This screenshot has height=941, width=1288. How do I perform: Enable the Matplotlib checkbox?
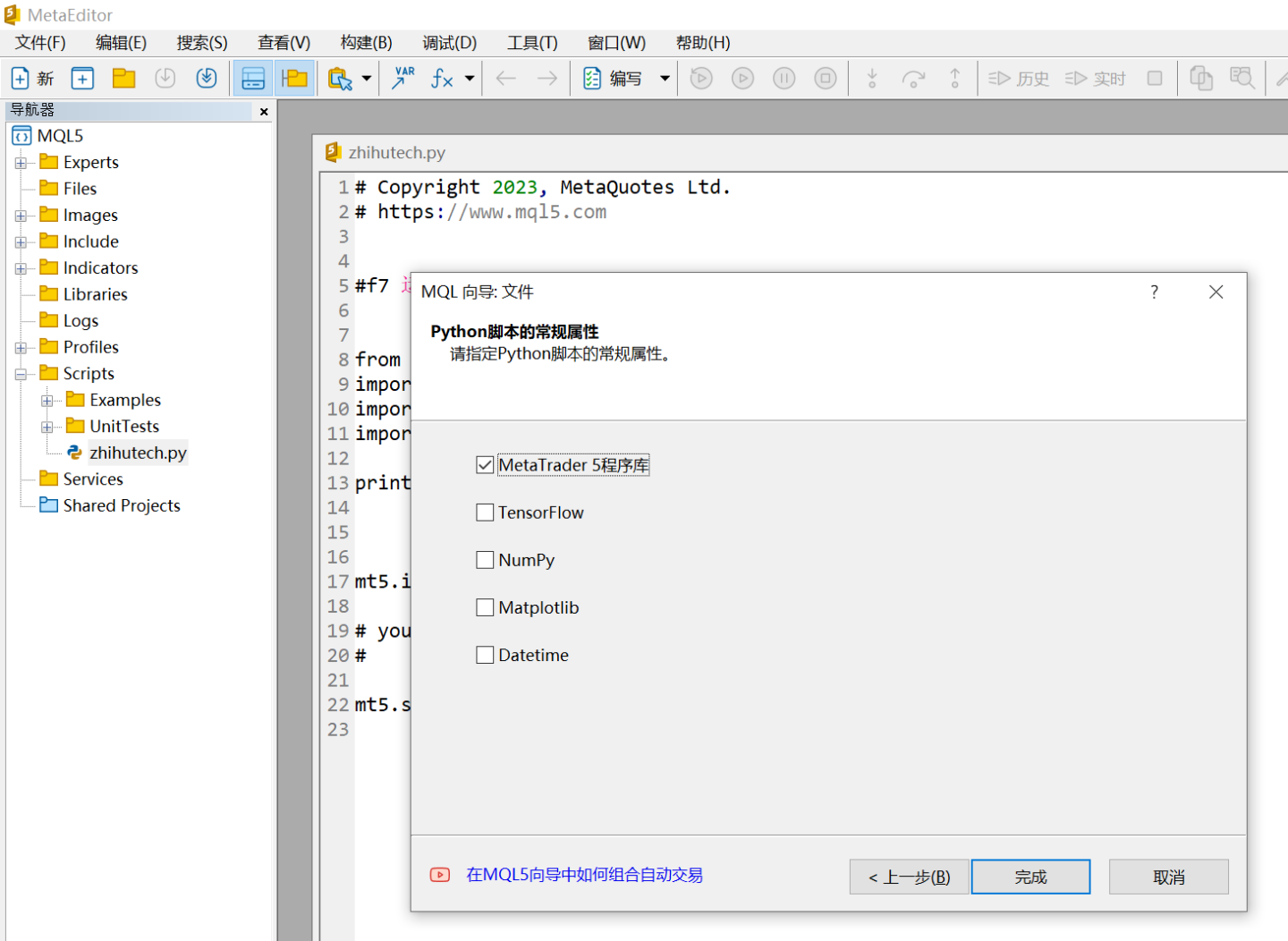[485, 606]
